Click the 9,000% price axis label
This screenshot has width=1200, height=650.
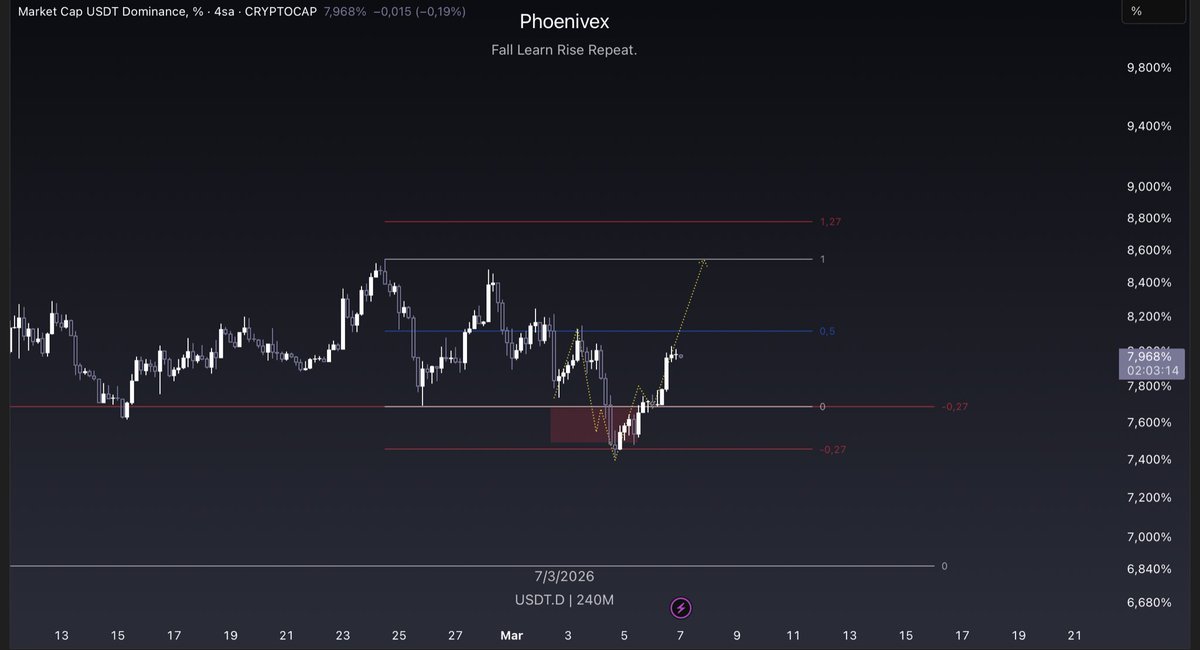[x=1148, y=186]
